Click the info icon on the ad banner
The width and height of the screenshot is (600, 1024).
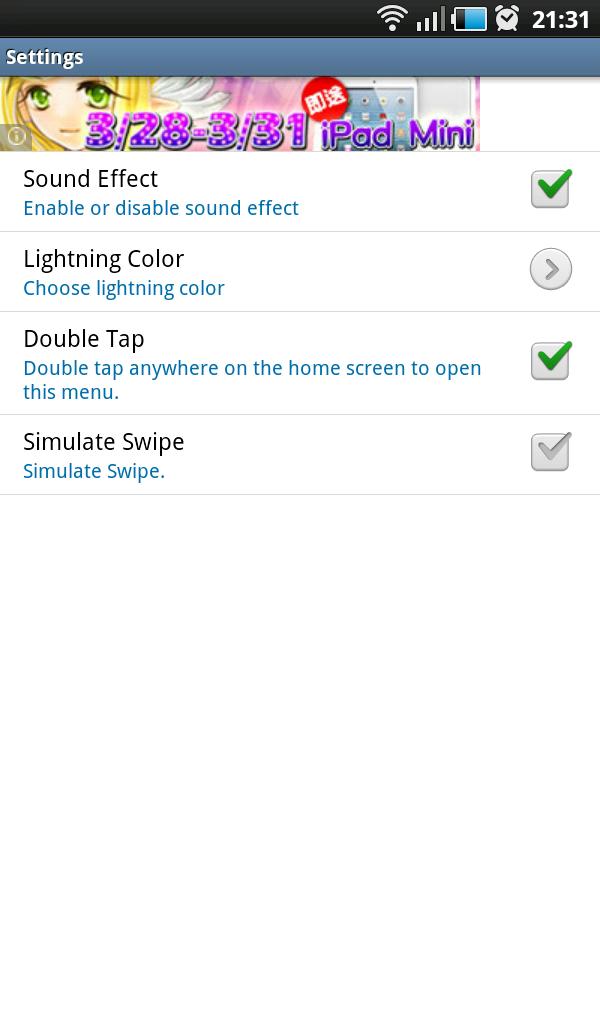coord(16,136)
